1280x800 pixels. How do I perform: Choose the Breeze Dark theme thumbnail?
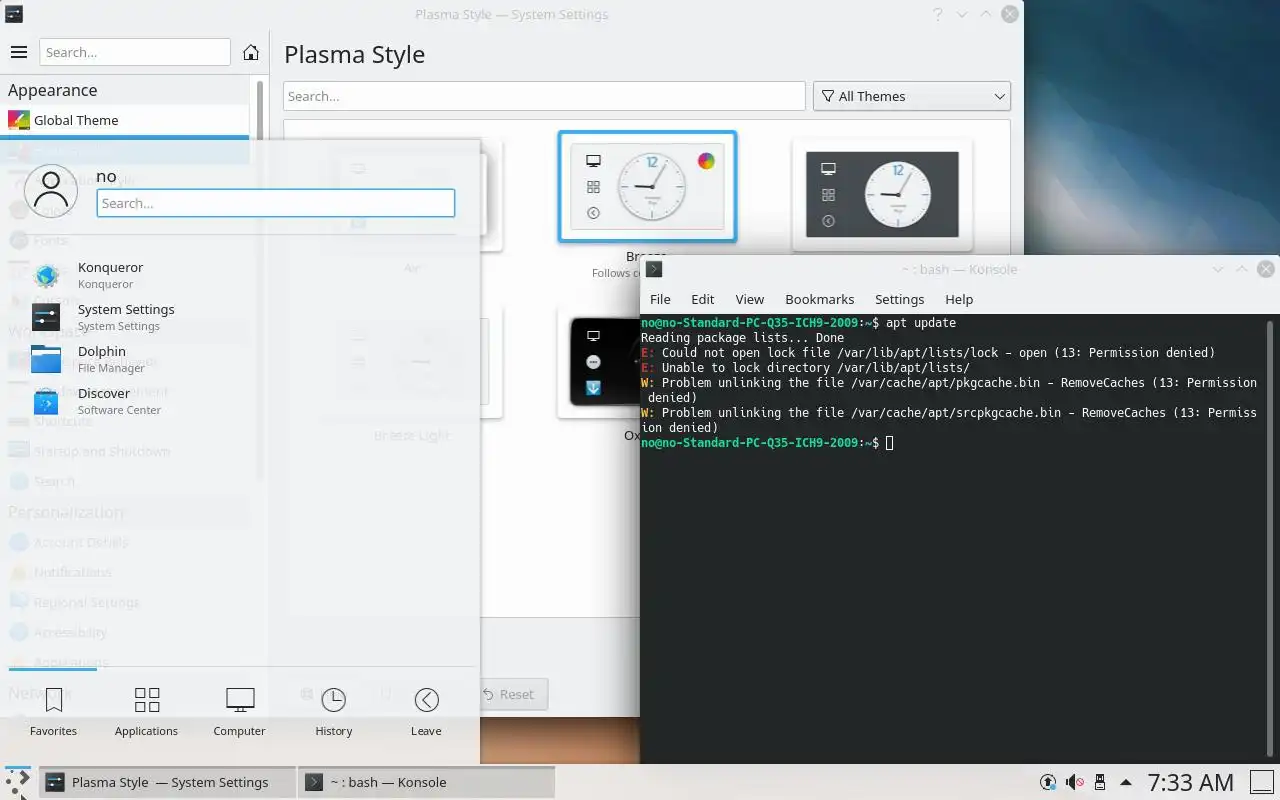[882, 194]
